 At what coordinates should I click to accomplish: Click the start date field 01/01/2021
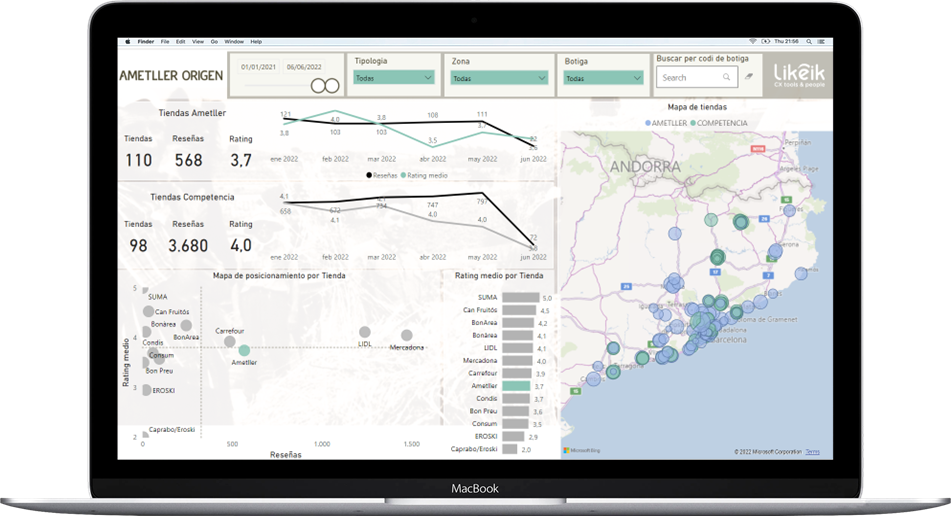[x=259, y=67]
